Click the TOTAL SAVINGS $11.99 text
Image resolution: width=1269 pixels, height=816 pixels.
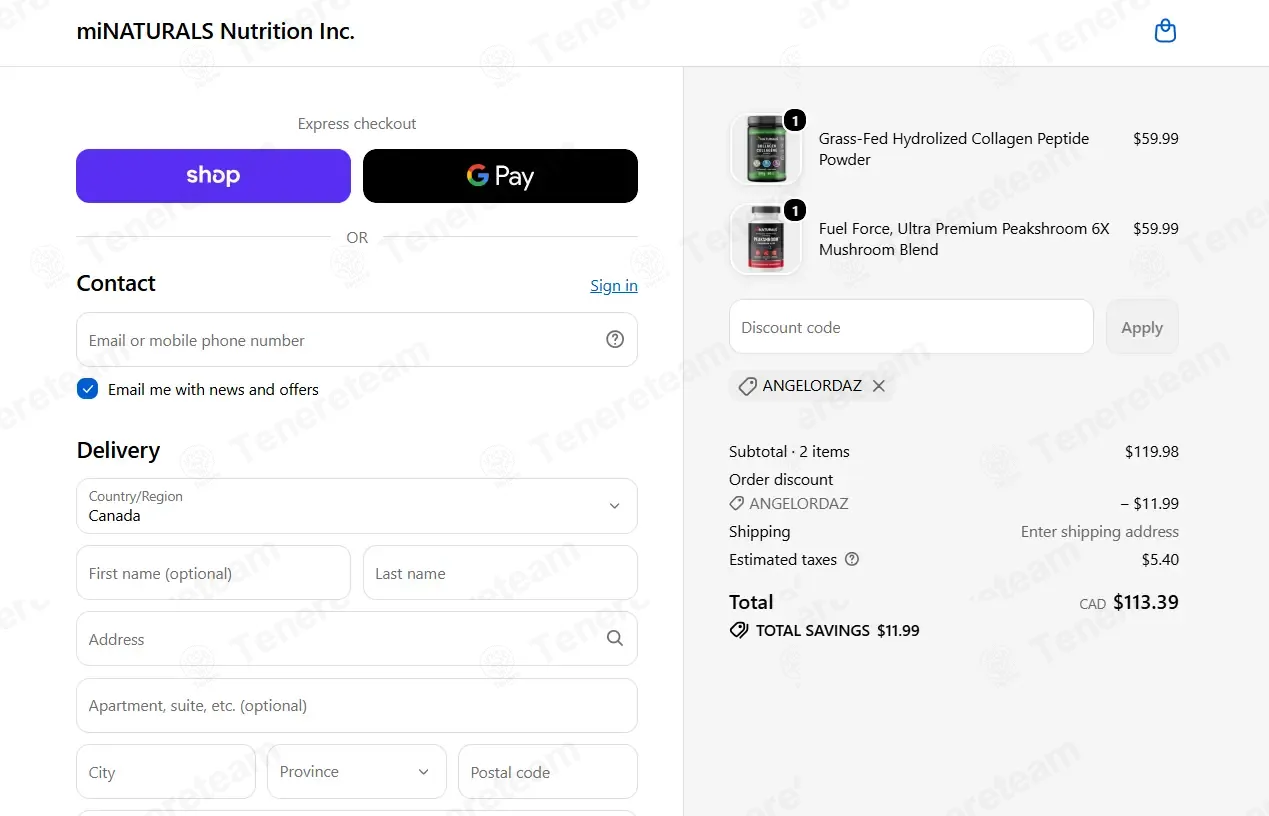click(x=837, y=630)
